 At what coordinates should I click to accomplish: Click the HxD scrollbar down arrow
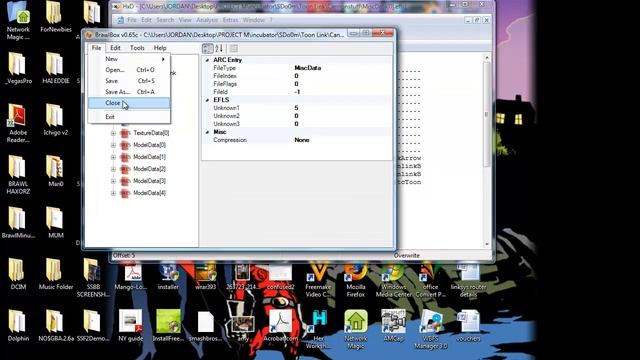(x=487, y=244)
